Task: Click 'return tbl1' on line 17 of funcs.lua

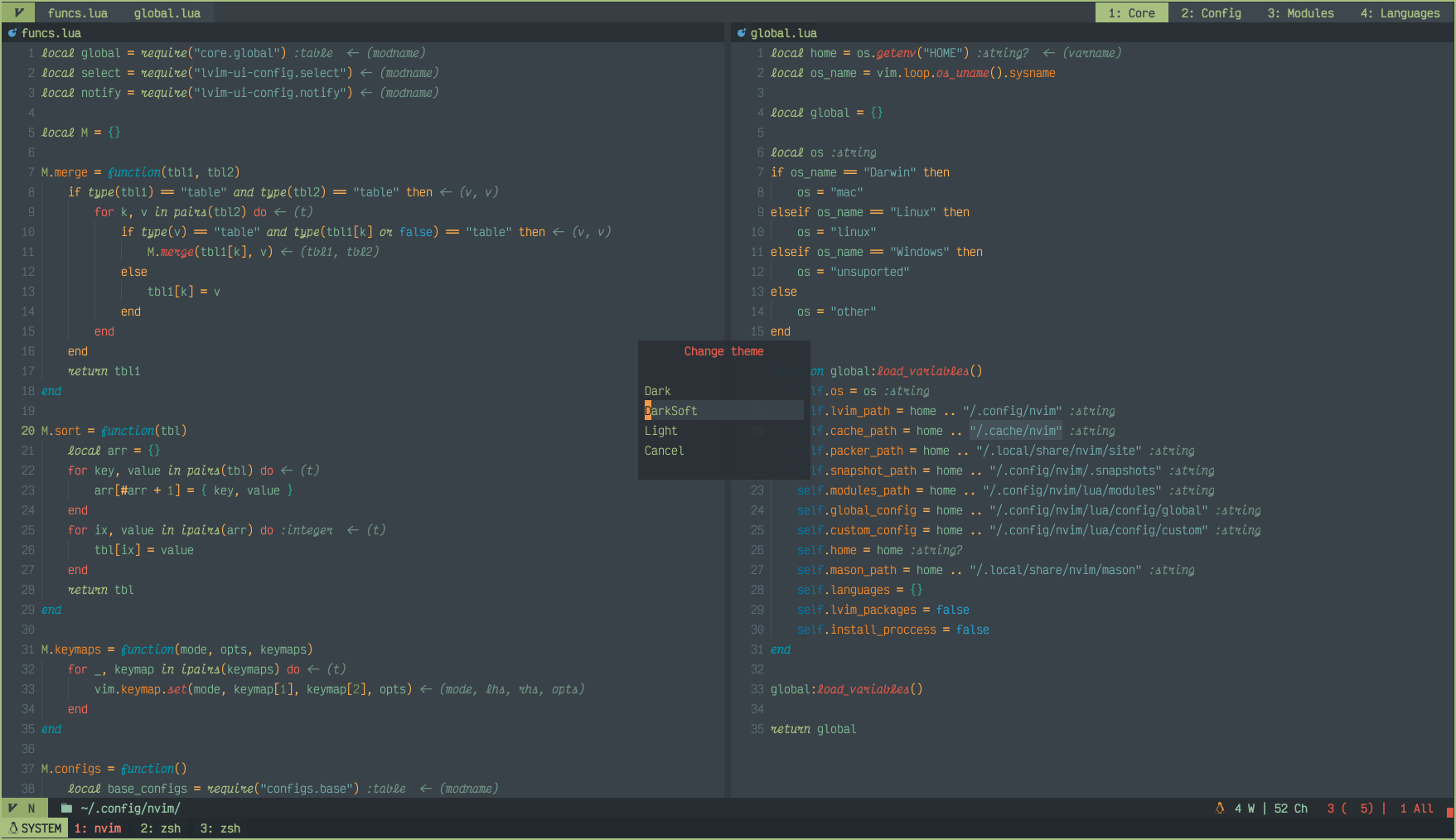Action: 104,371
